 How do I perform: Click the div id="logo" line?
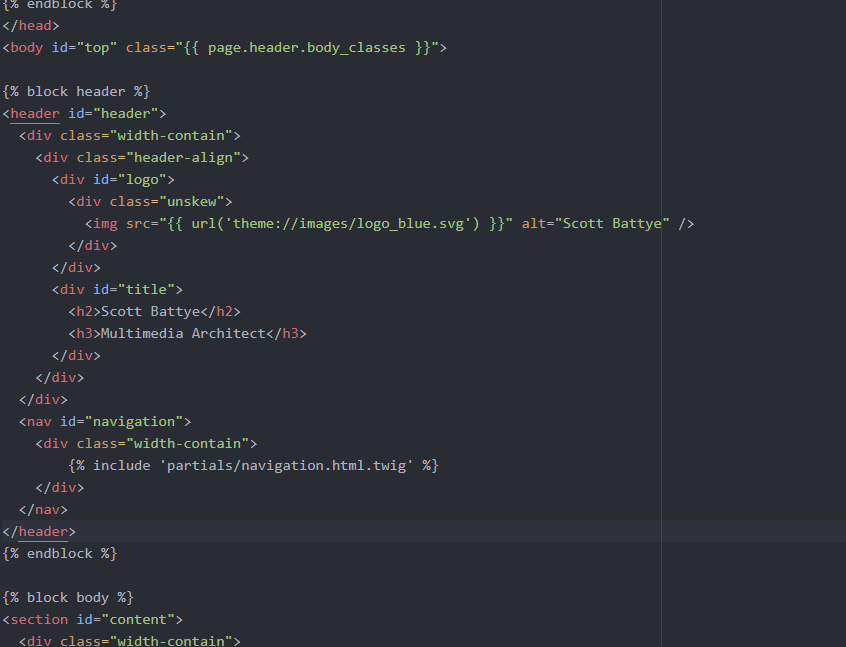[x=113, y=180]
